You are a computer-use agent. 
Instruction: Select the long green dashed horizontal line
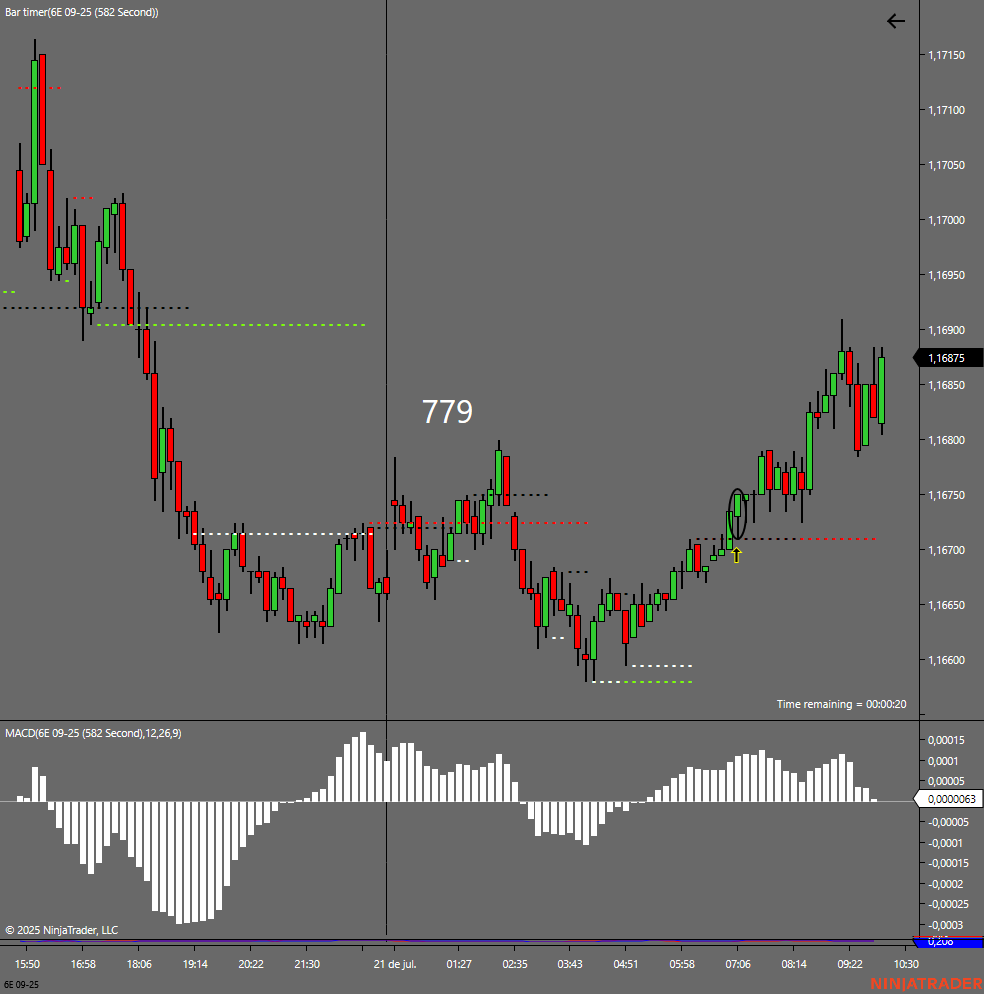[231, 325]
